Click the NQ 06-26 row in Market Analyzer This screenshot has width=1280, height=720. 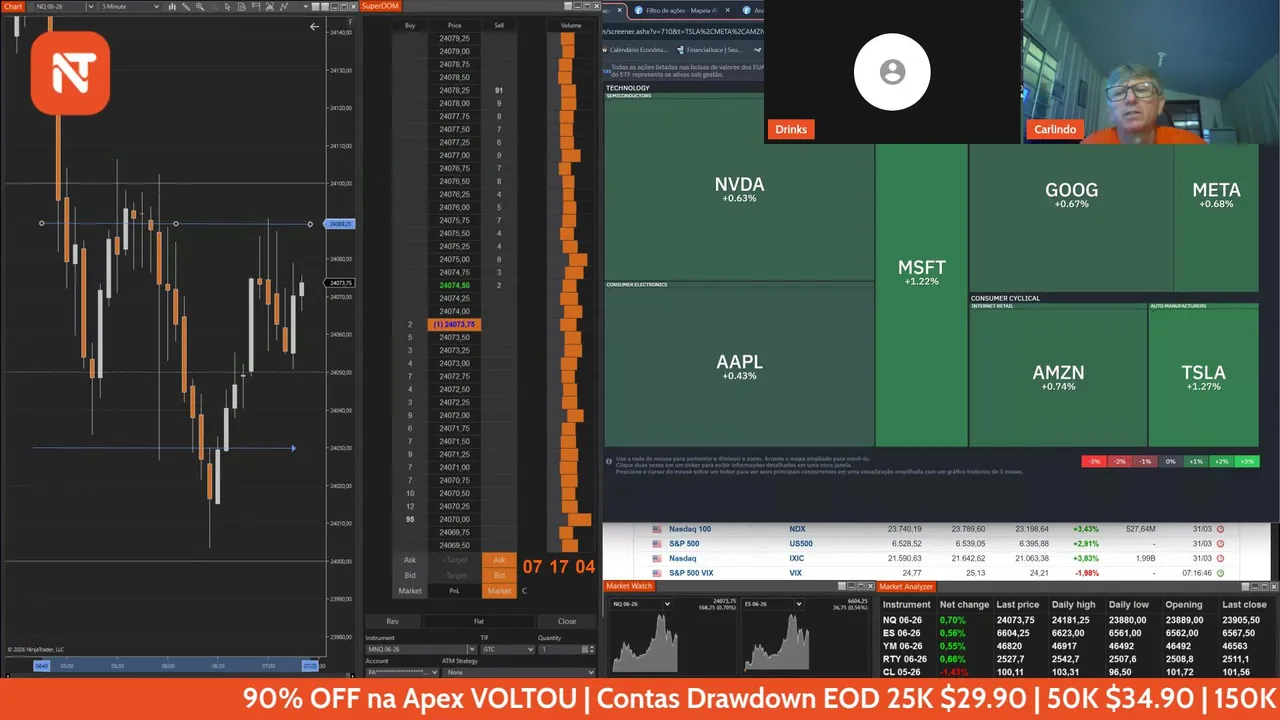coord(1078,620)
